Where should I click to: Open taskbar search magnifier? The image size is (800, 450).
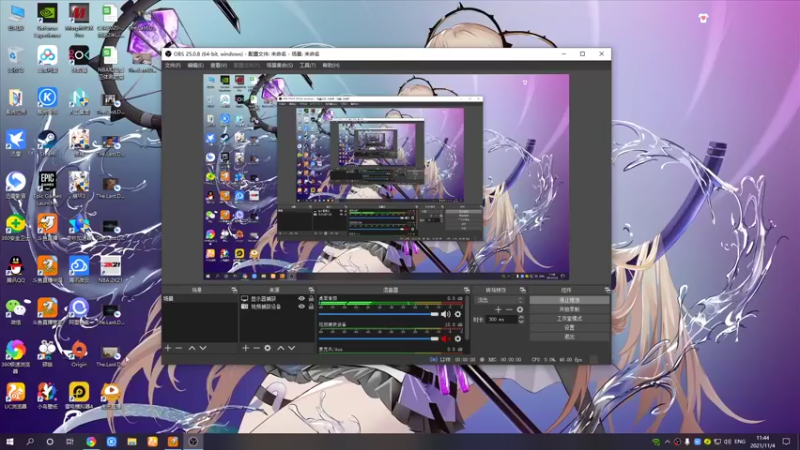pos(30,441)
